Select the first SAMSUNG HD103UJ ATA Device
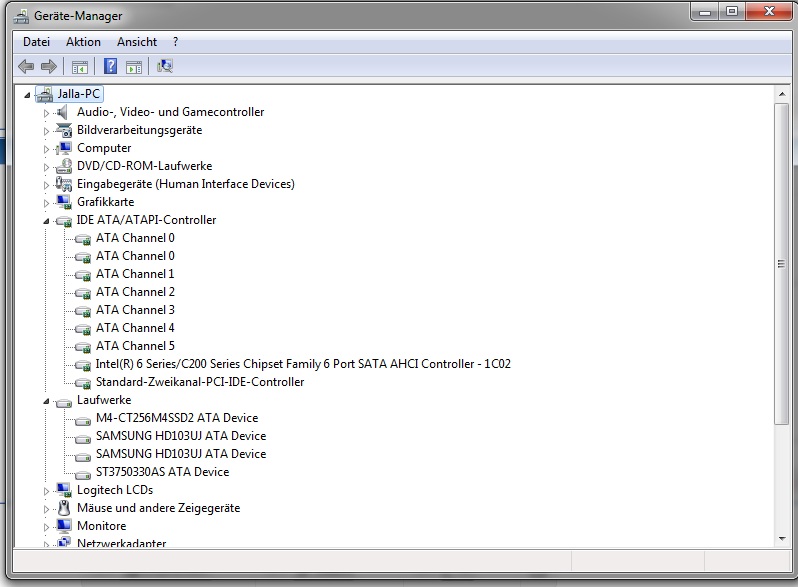The image size is (798, 587). [x=181, y=436]
